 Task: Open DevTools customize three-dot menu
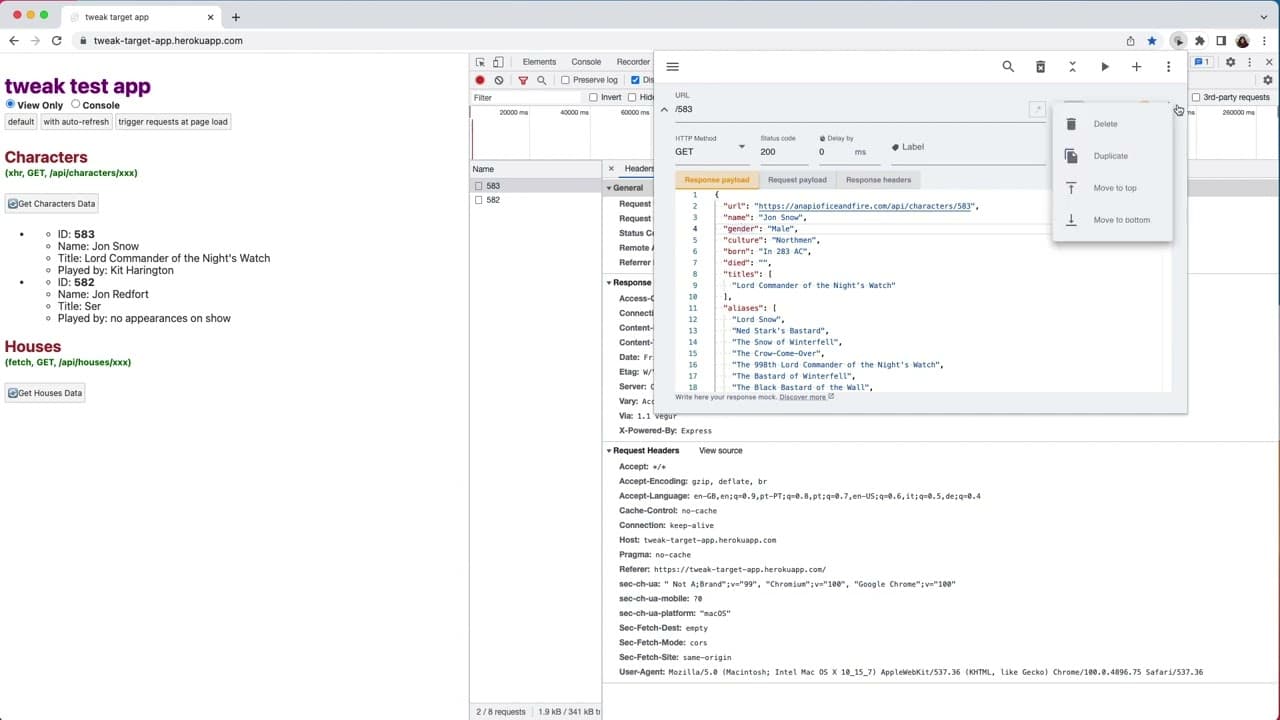pyautogui.click(x=1249, y=62)
